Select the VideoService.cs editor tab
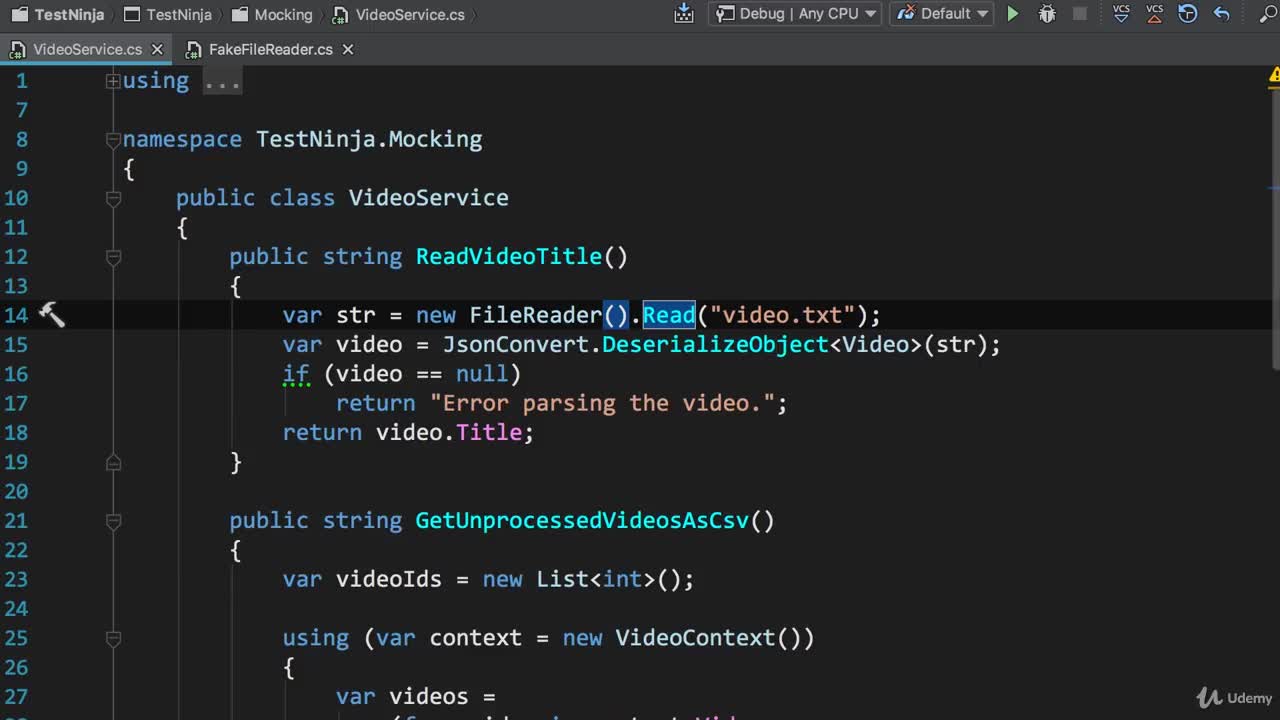1280x720 pixels. point(87,49)
